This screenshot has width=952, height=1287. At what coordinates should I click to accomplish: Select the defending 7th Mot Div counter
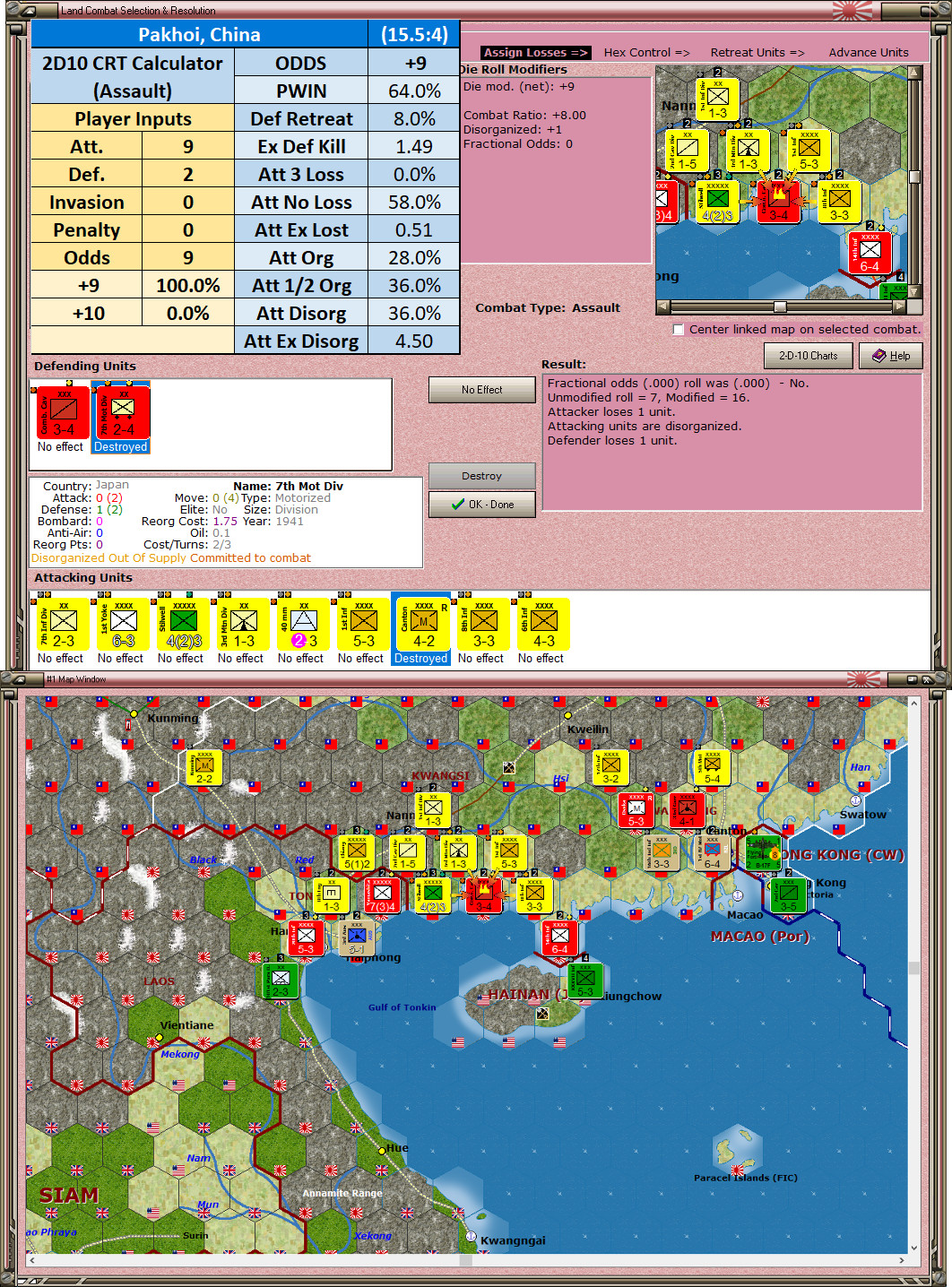pos(123,412)
